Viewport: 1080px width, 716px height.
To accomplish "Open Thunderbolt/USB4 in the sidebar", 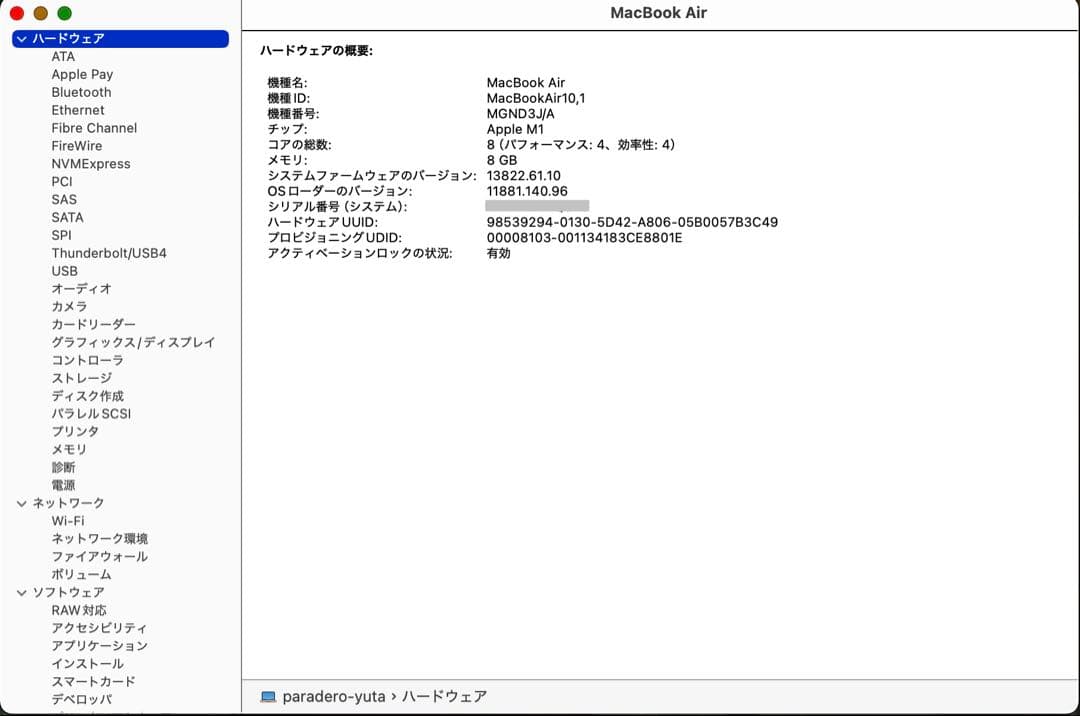I will 109,253.
